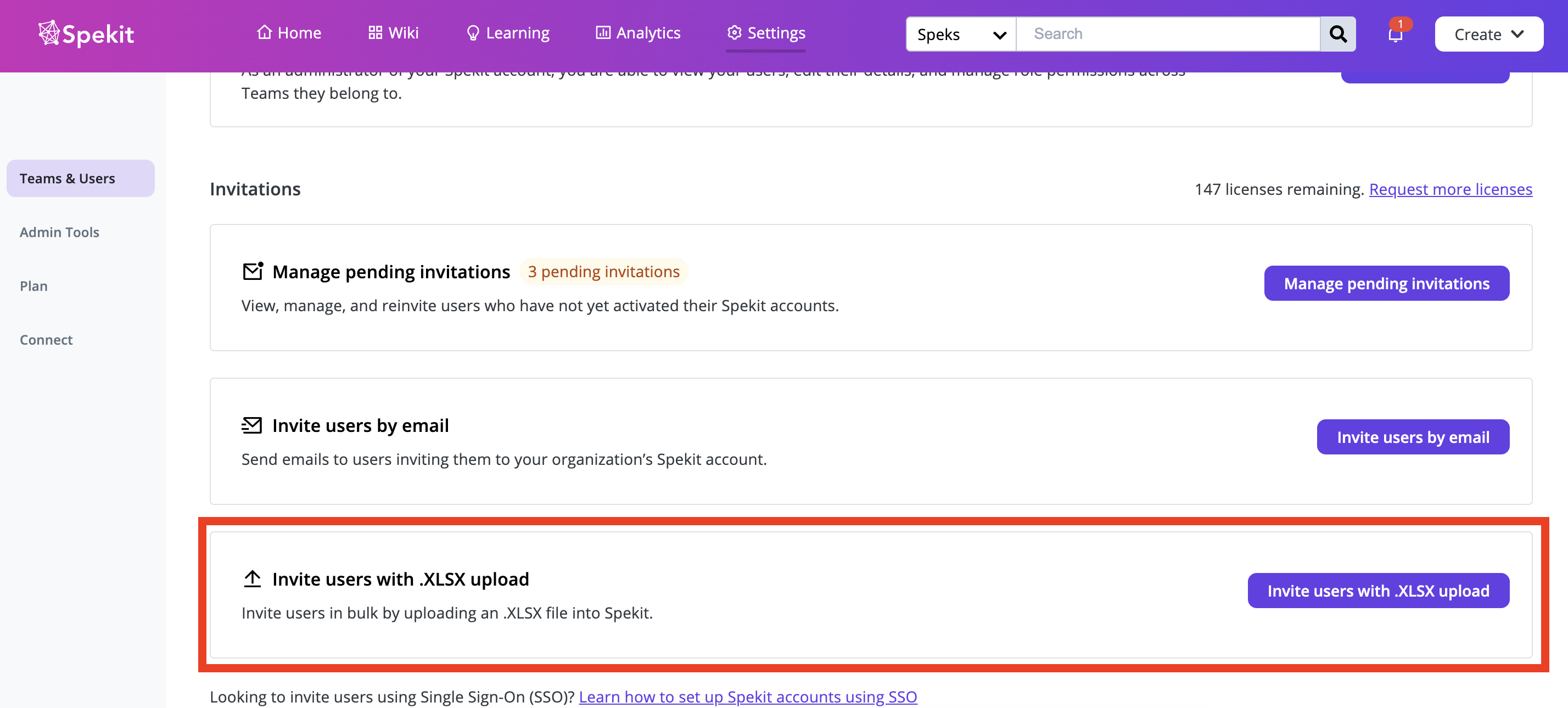Click the Invite users with .XLSX upload button

[1378, 591]
